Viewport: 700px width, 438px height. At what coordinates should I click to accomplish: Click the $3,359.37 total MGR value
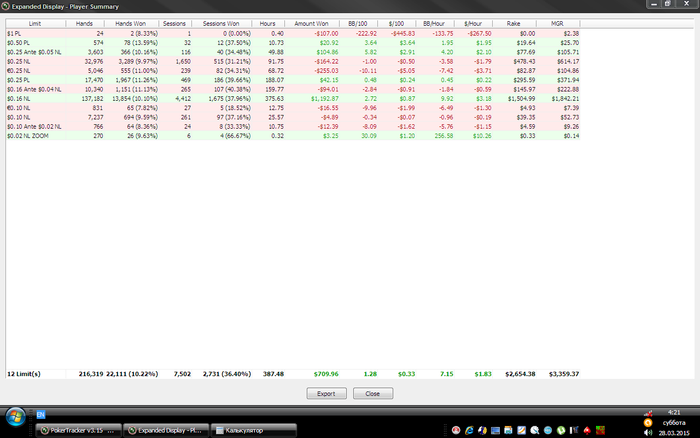click(564, 374)
